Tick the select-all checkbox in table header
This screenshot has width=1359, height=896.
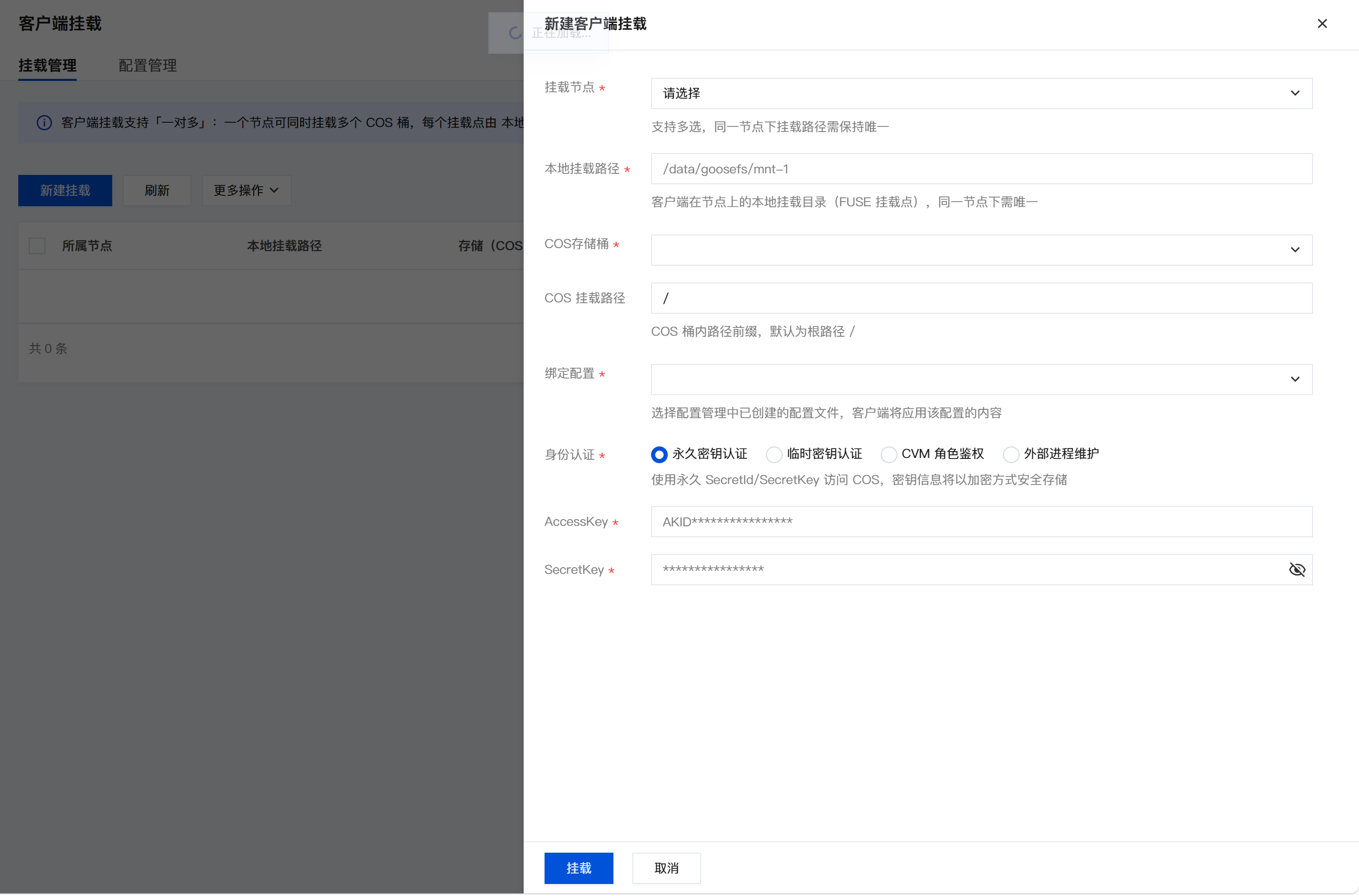[37, 246]
